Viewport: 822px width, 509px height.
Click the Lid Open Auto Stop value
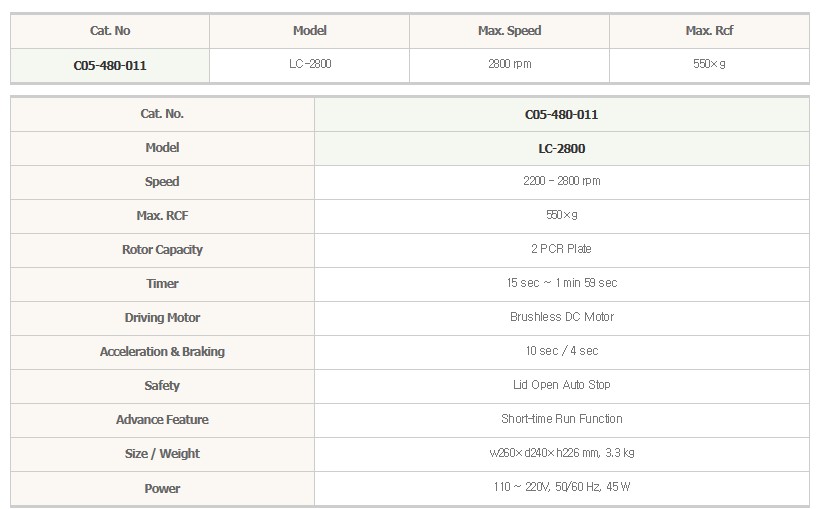(561, 385)
